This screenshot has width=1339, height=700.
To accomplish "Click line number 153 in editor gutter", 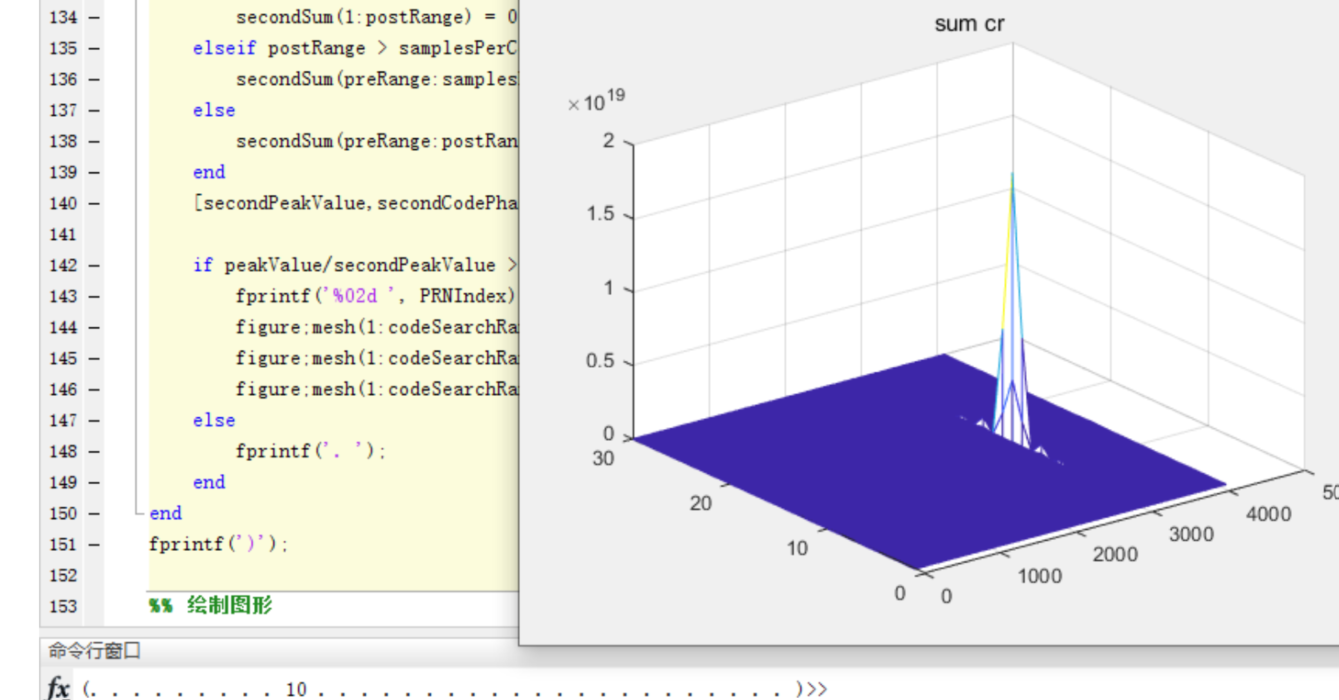I will [63, 606].
